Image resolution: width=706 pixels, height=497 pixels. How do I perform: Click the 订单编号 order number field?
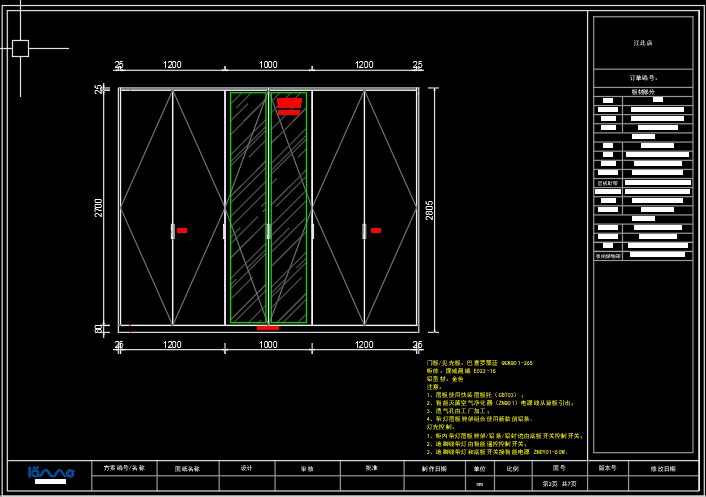[642, 77]
